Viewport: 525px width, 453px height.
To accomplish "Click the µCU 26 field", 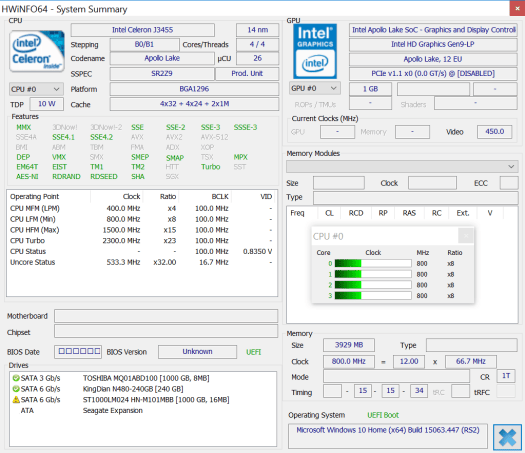I will click(257, 58).
